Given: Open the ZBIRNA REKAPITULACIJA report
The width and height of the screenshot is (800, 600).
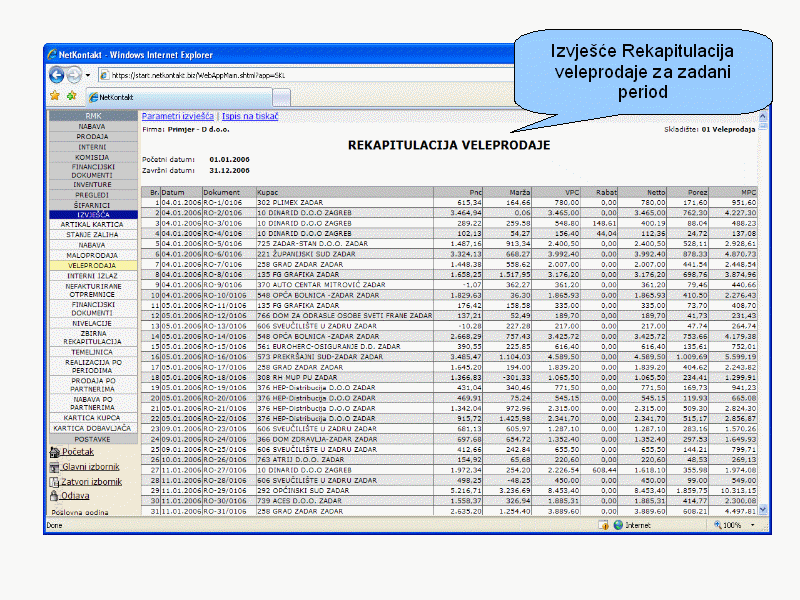Looking at the screenshot, I should (x=92, y=337).
